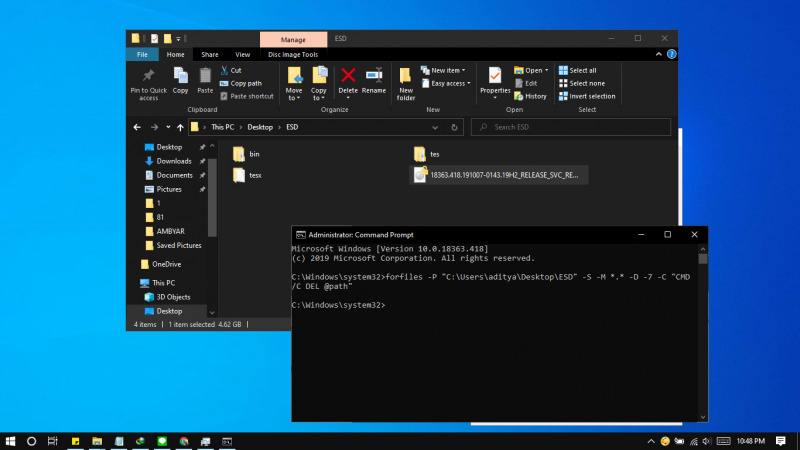Select OneDrive in navigation pane
Viewport: 800px width, 450px height.
166,264
